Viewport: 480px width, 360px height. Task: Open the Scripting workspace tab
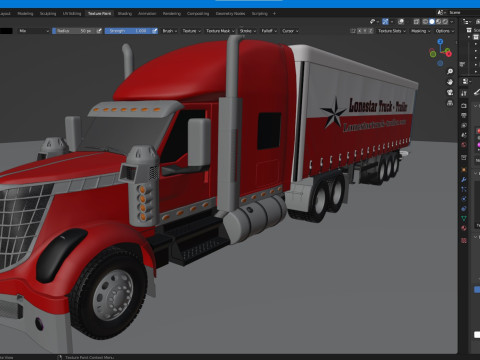260,14
